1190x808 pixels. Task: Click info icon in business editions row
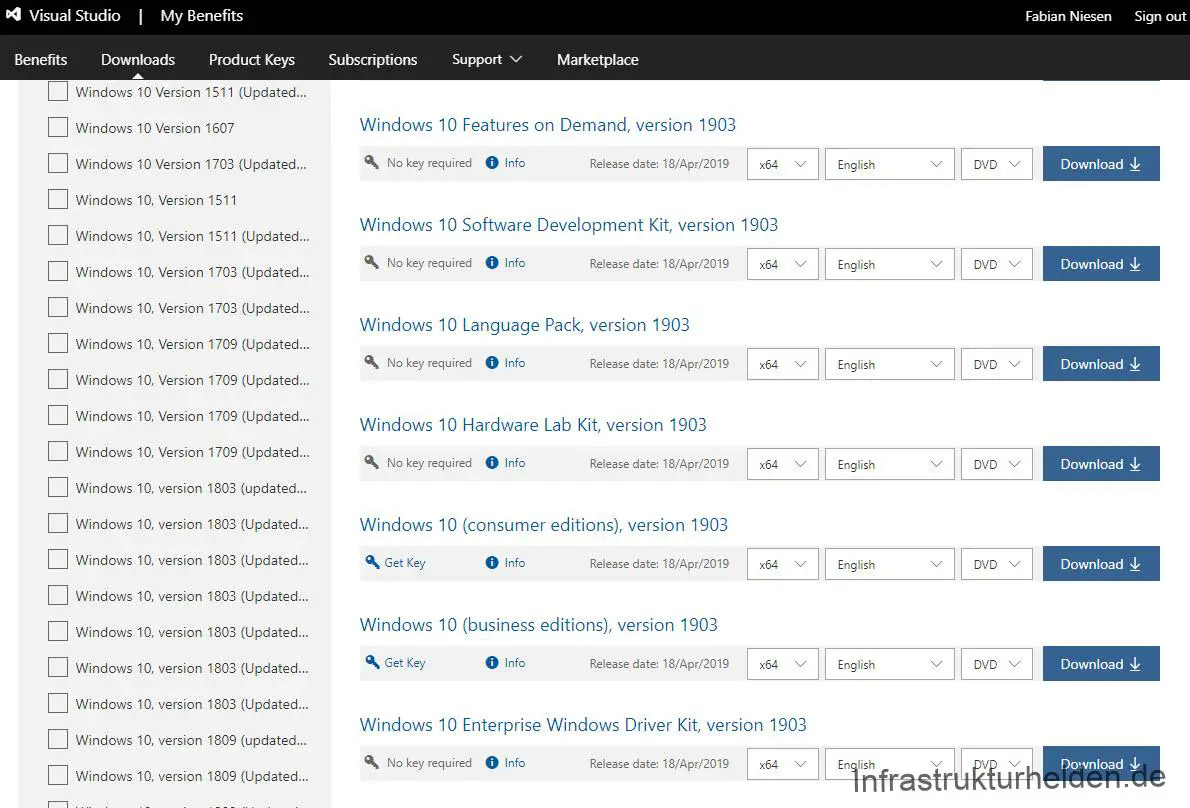(x=492, y=662)
